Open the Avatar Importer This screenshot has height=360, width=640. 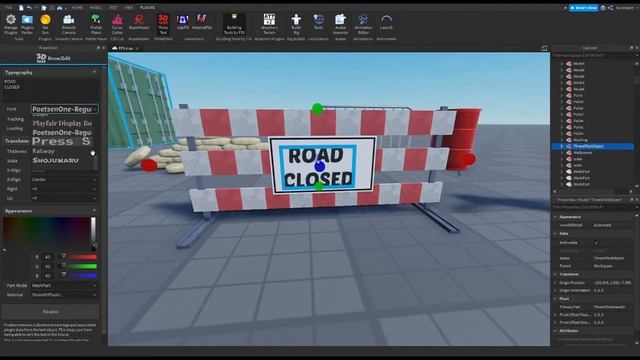point(340,24)
